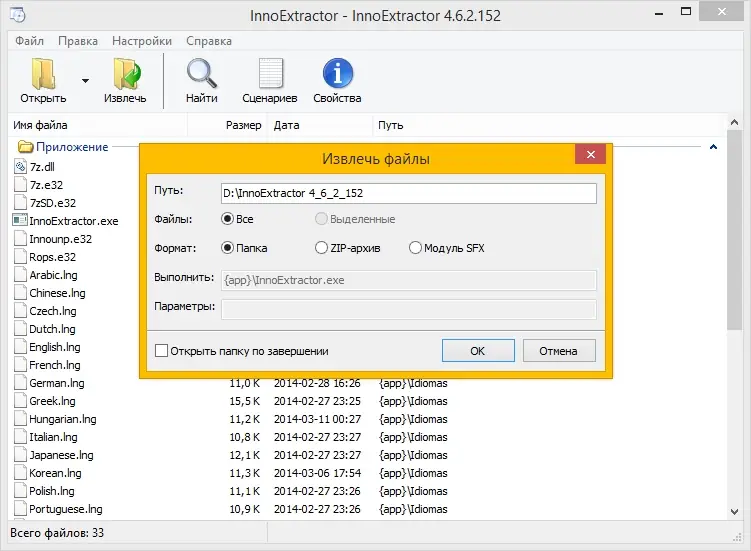
Task: Click the Путь input field in dialog
Action: coord(409,193)
